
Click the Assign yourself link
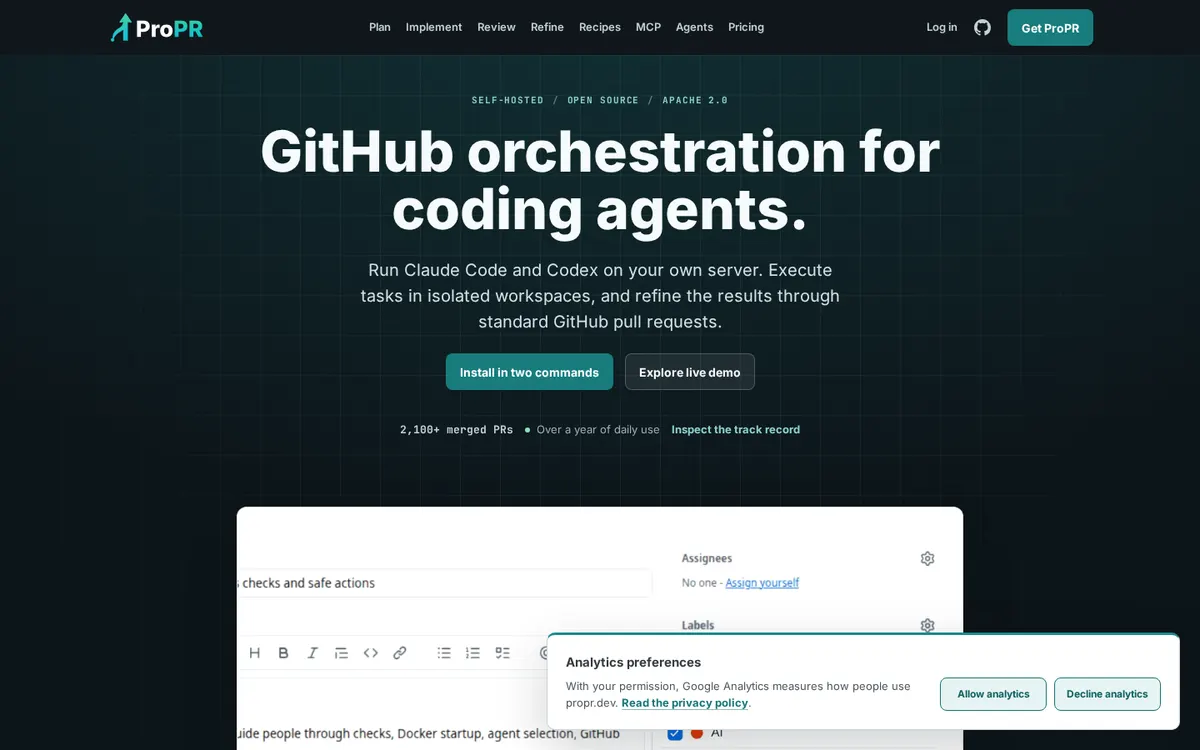(x=762, y=583)
